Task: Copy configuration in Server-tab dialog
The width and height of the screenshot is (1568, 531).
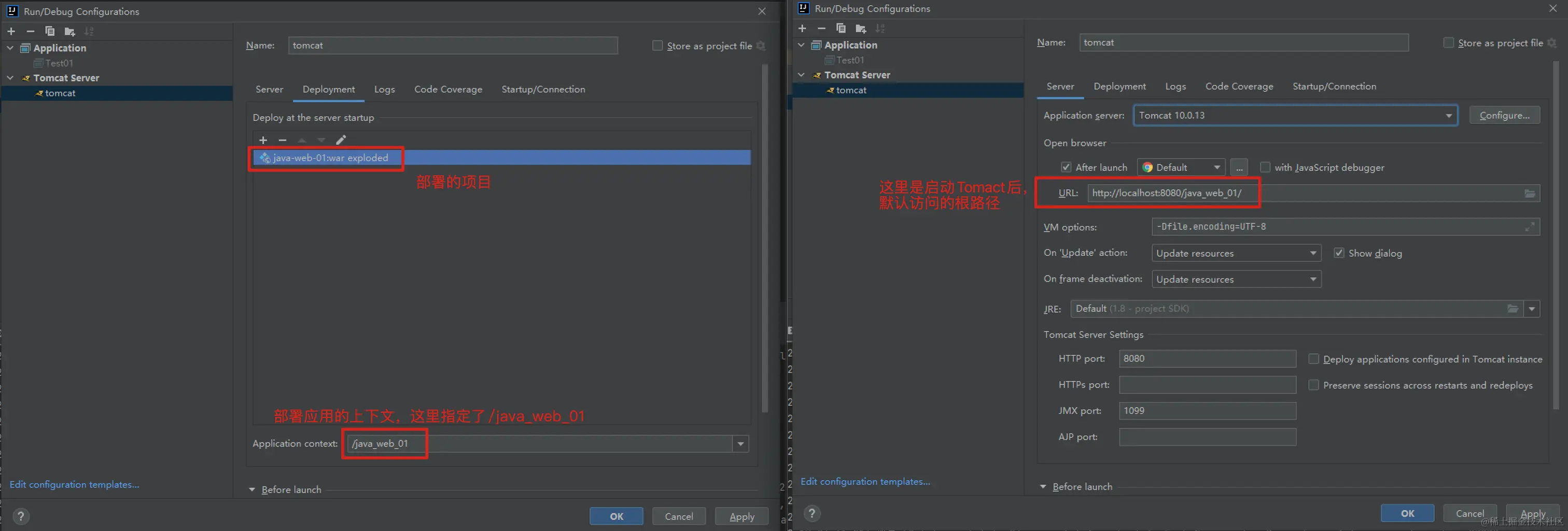Action: (841, 28)
